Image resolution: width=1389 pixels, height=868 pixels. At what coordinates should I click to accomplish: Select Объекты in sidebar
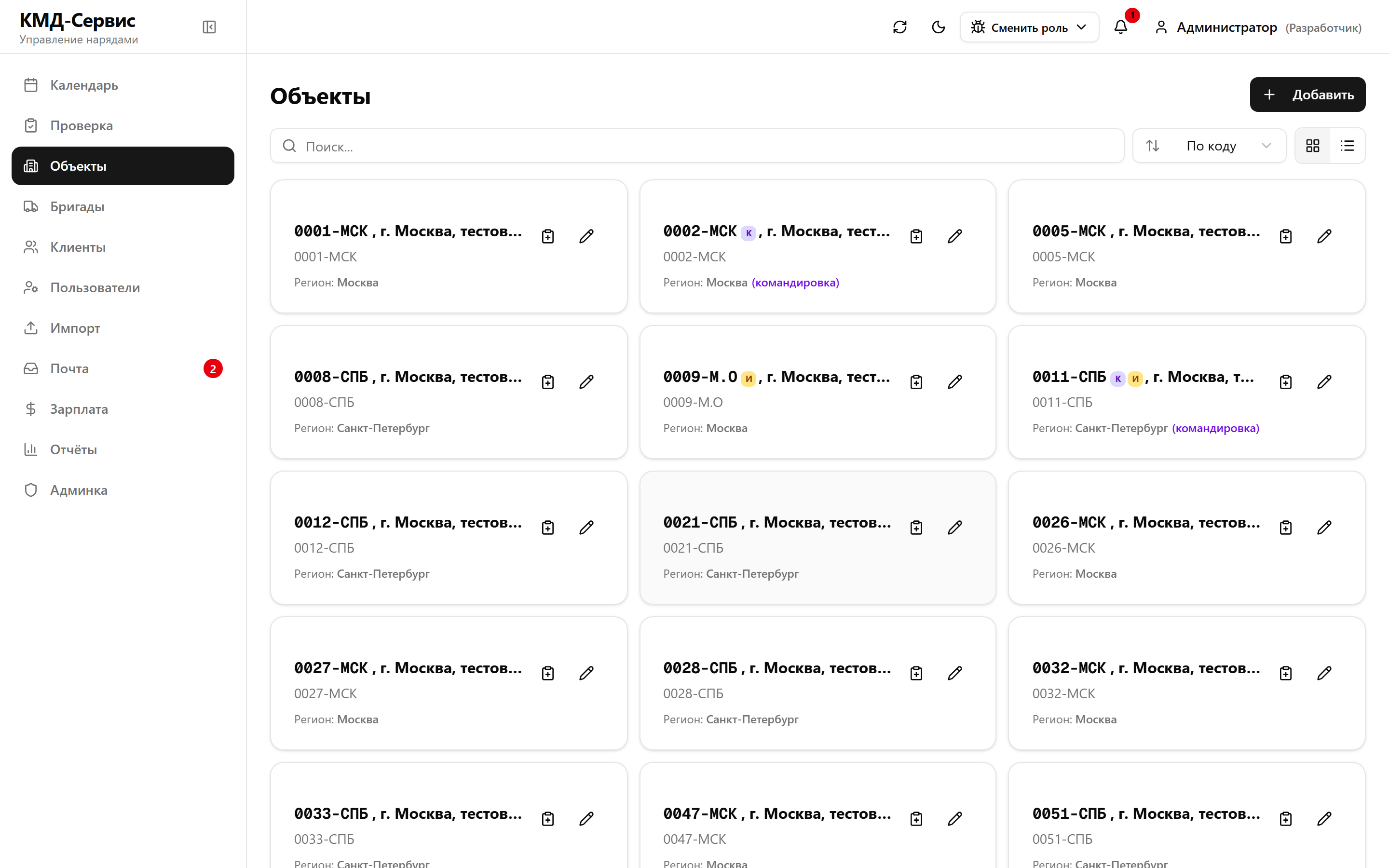coord(123,166)
